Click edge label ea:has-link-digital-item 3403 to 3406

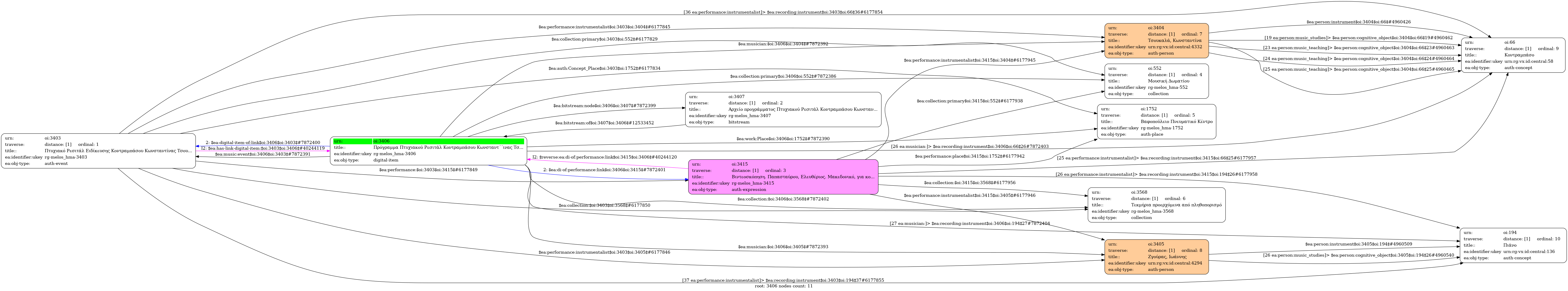pyautogui.click(x=263, y=148)
